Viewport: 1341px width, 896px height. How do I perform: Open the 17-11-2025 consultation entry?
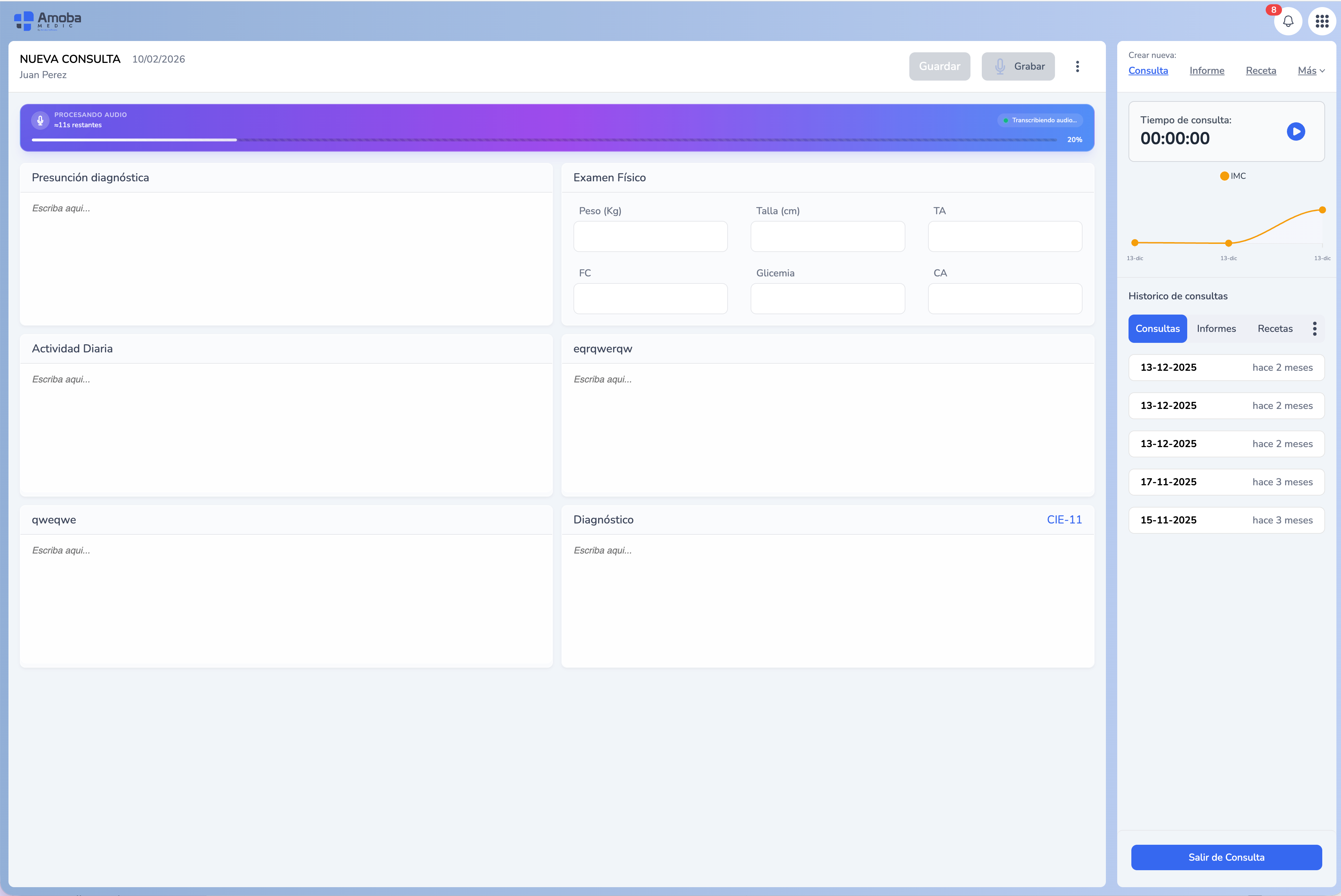(1226, 482)
